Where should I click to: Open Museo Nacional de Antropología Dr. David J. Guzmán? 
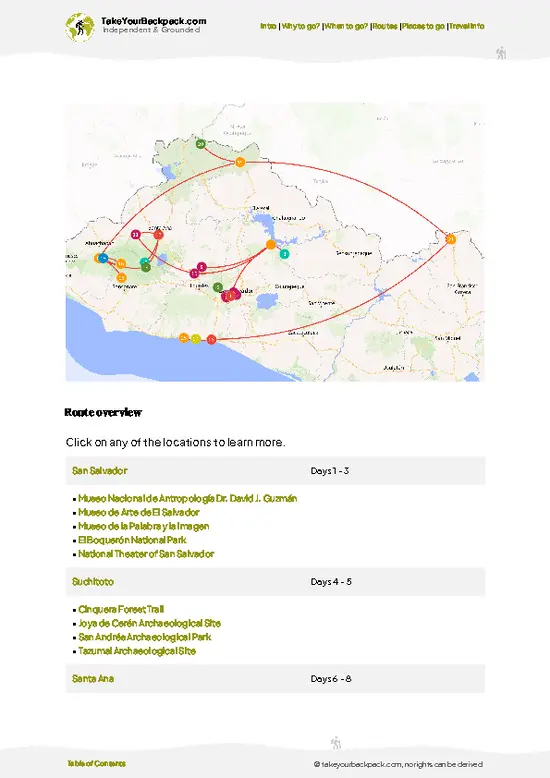coord(188,498)
